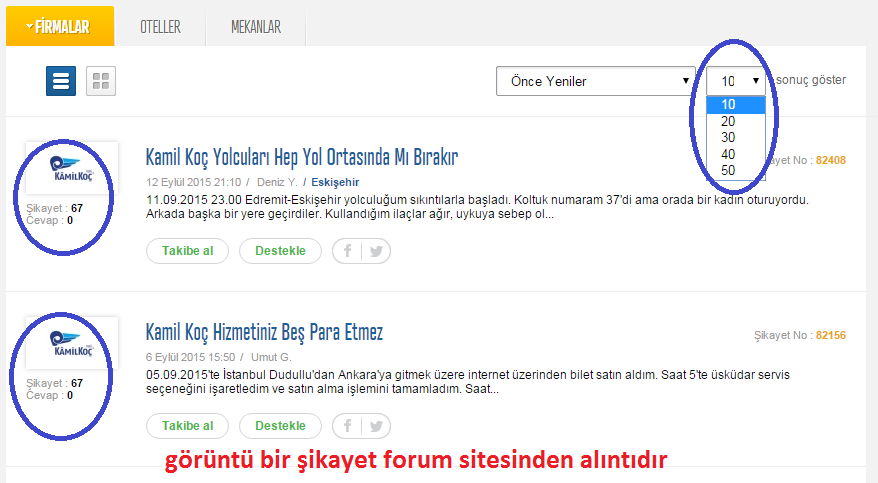This screenshot has width=878, height=483.
Task: Share the Yolcuları complaint on Twitter
Action: click(x=376, y=251)
